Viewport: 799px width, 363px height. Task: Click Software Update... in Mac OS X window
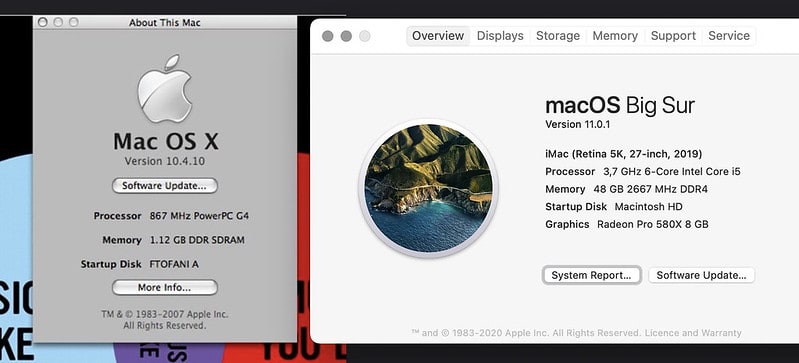(x=165, y=186)
